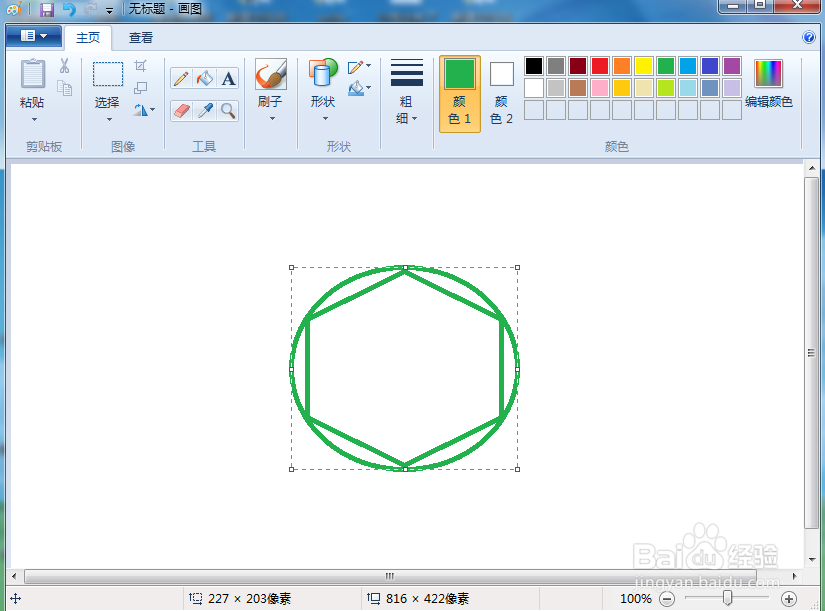Click the zoom in plus button
Screen dimensions: 825x611
(788, 599)
